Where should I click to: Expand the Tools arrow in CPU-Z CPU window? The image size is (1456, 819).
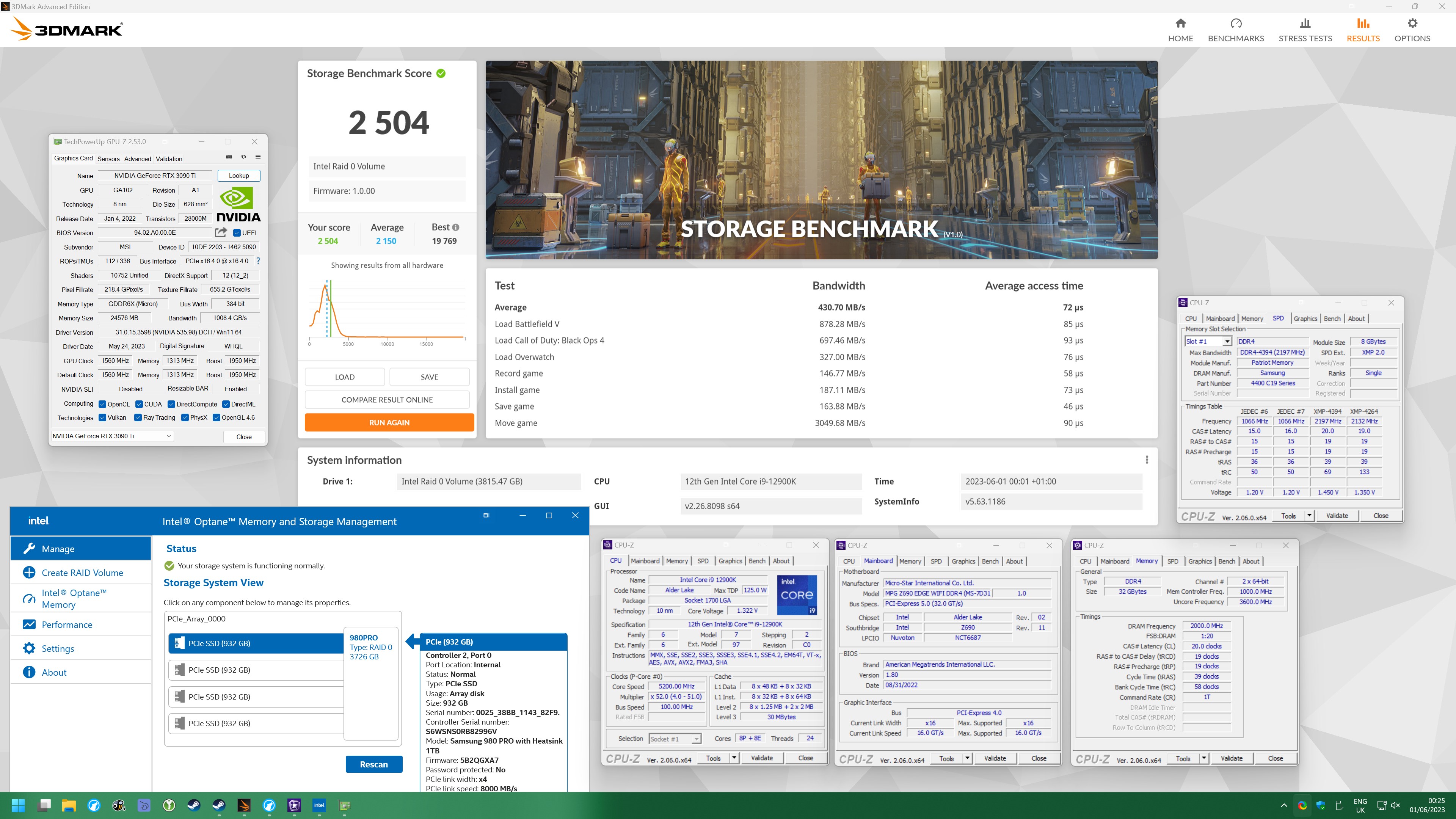coord(734,758)
